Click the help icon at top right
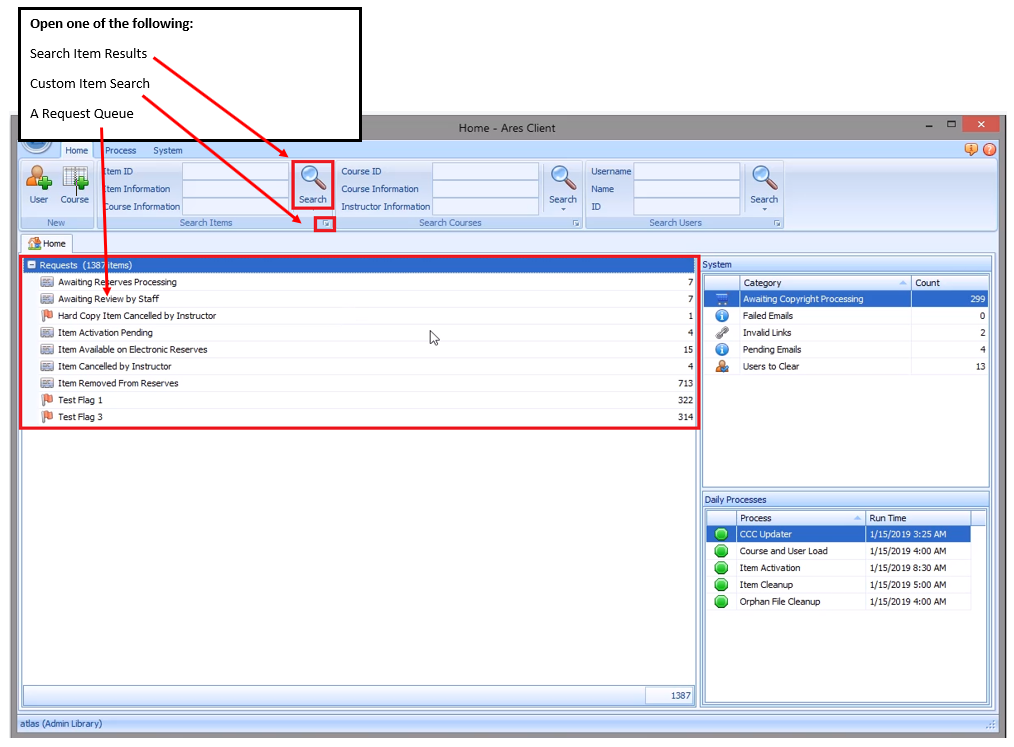The width and height of the screenshot is (1014, 747). [x=989, y=150]
